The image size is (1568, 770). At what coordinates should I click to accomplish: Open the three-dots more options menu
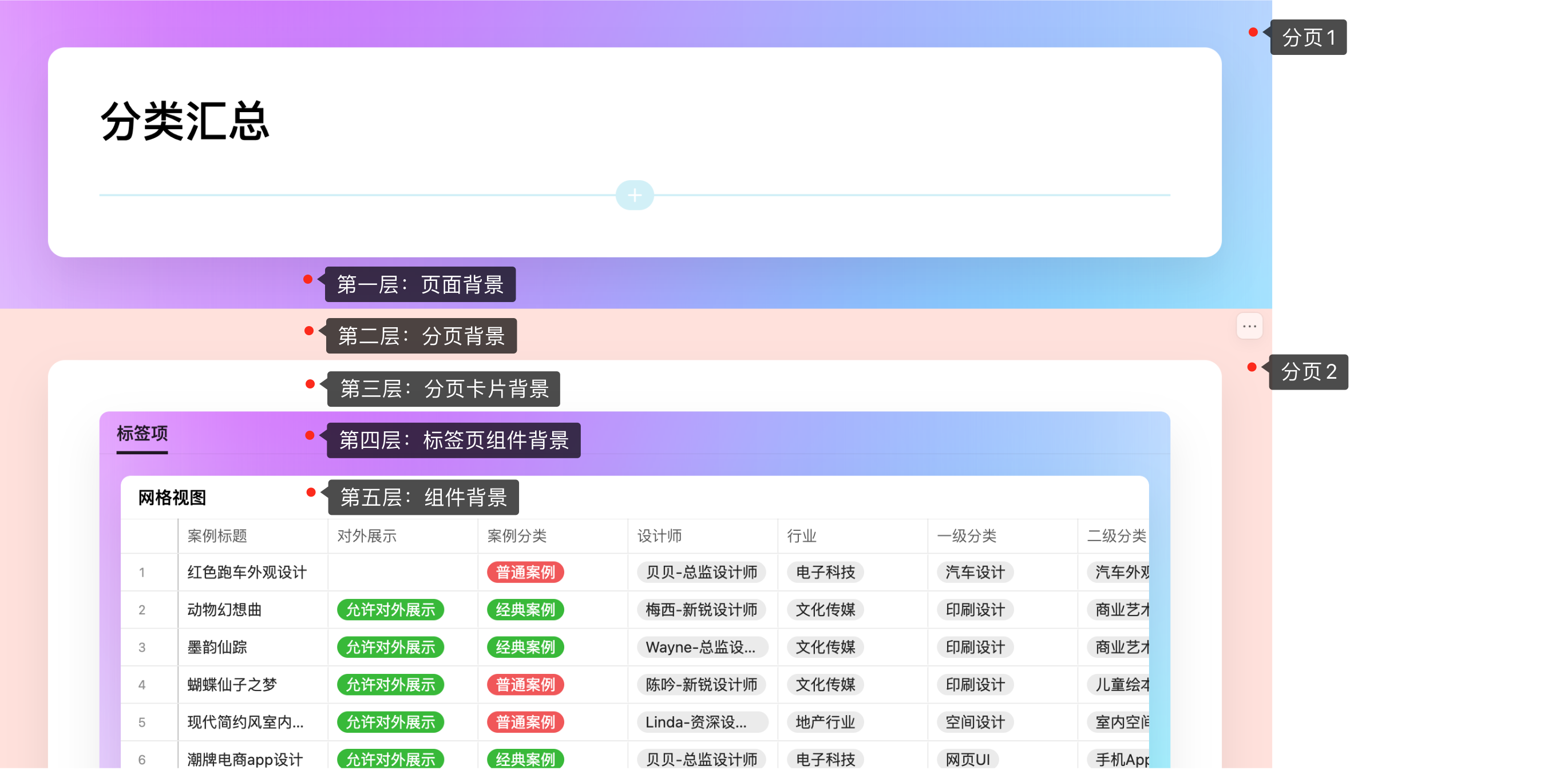(1249, 326)
